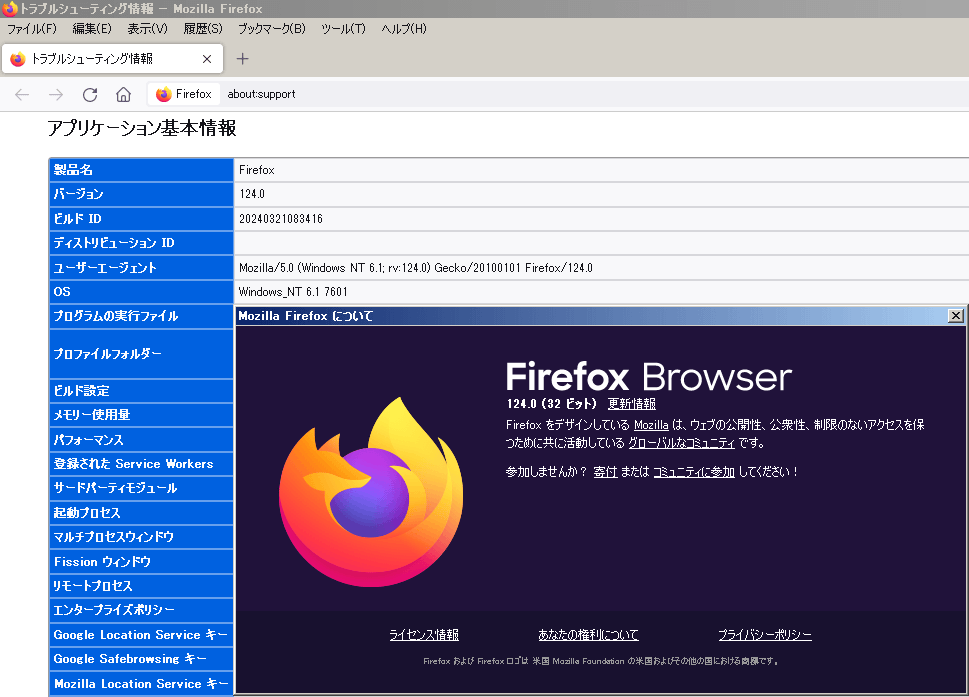Screen dimensions: 969x697
Task: Open the Mozilla link in dialog text
Action: tap(651, 425)
